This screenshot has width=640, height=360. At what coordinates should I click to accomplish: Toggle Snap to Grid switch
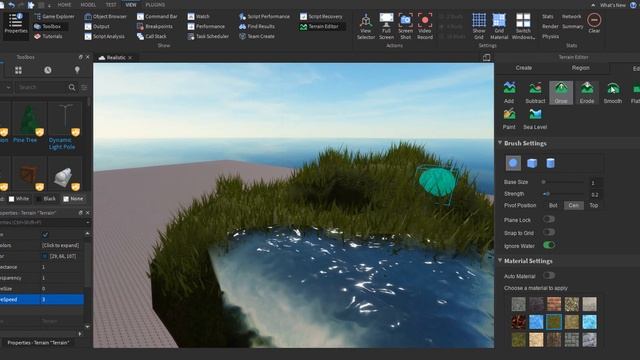pos(549,232)
